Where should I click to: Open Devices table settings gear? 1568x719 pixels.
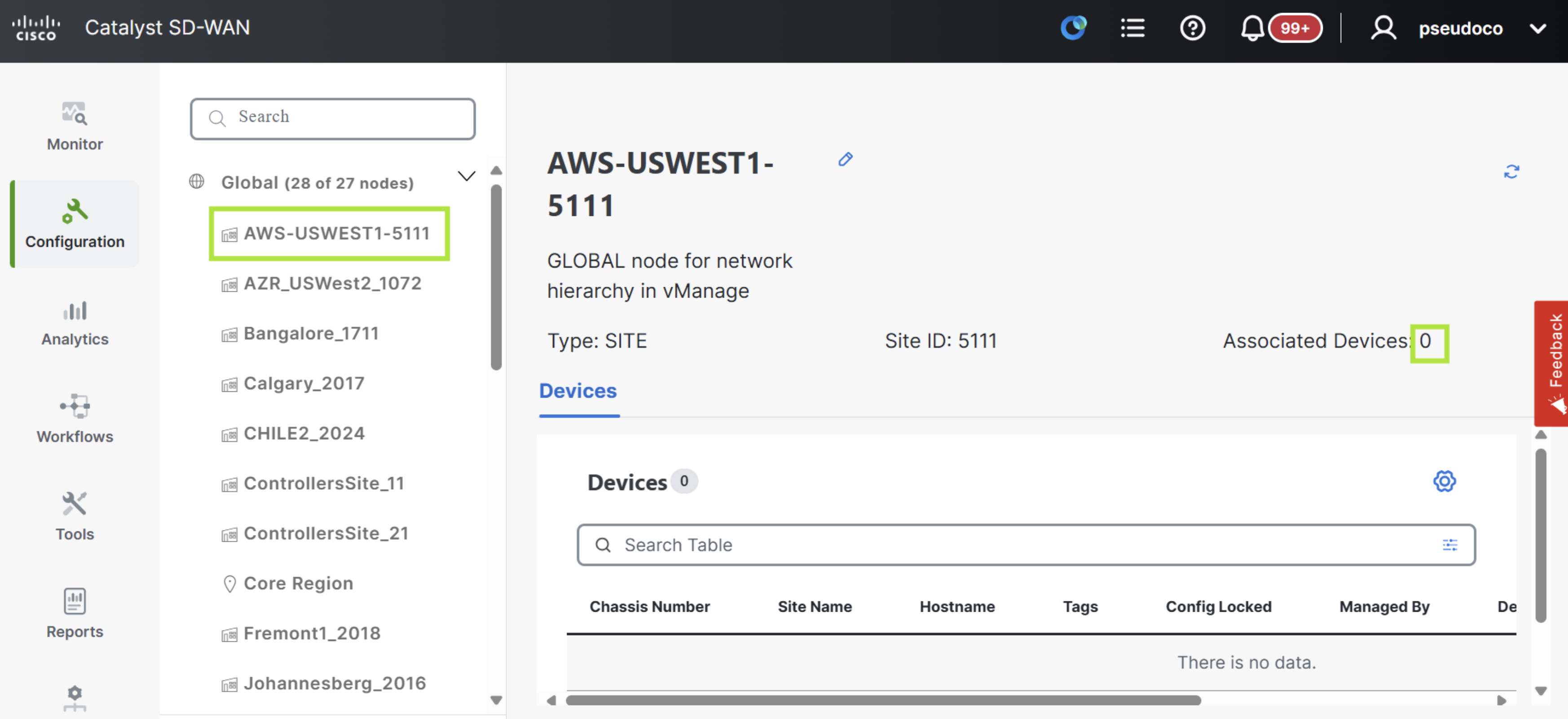(x=1444, y=481)
